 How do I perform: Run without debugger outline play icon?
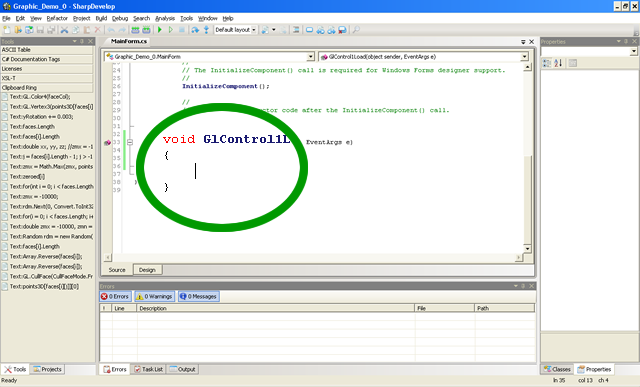pos(171,30)
